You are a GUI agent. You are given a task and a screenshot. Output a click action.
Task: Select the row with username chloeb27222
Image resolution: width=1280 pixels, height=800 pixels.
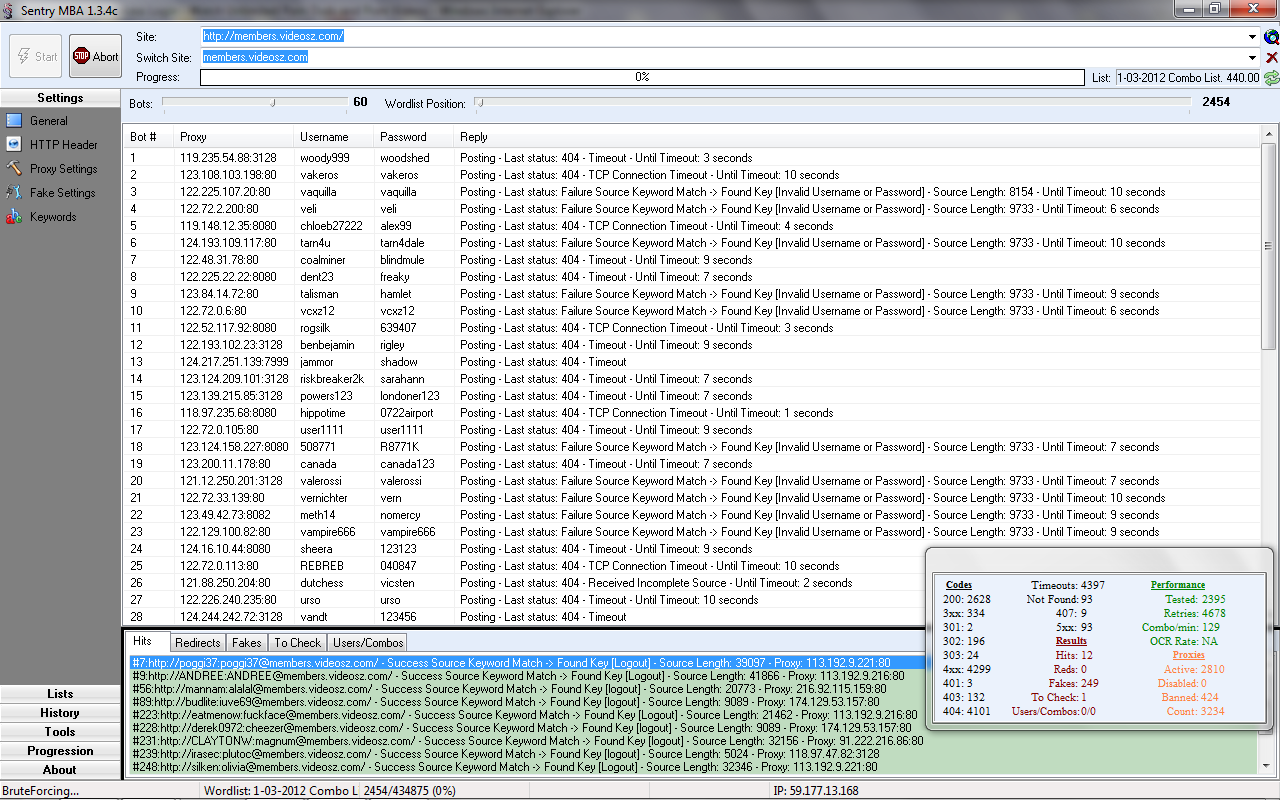point(692,226)
